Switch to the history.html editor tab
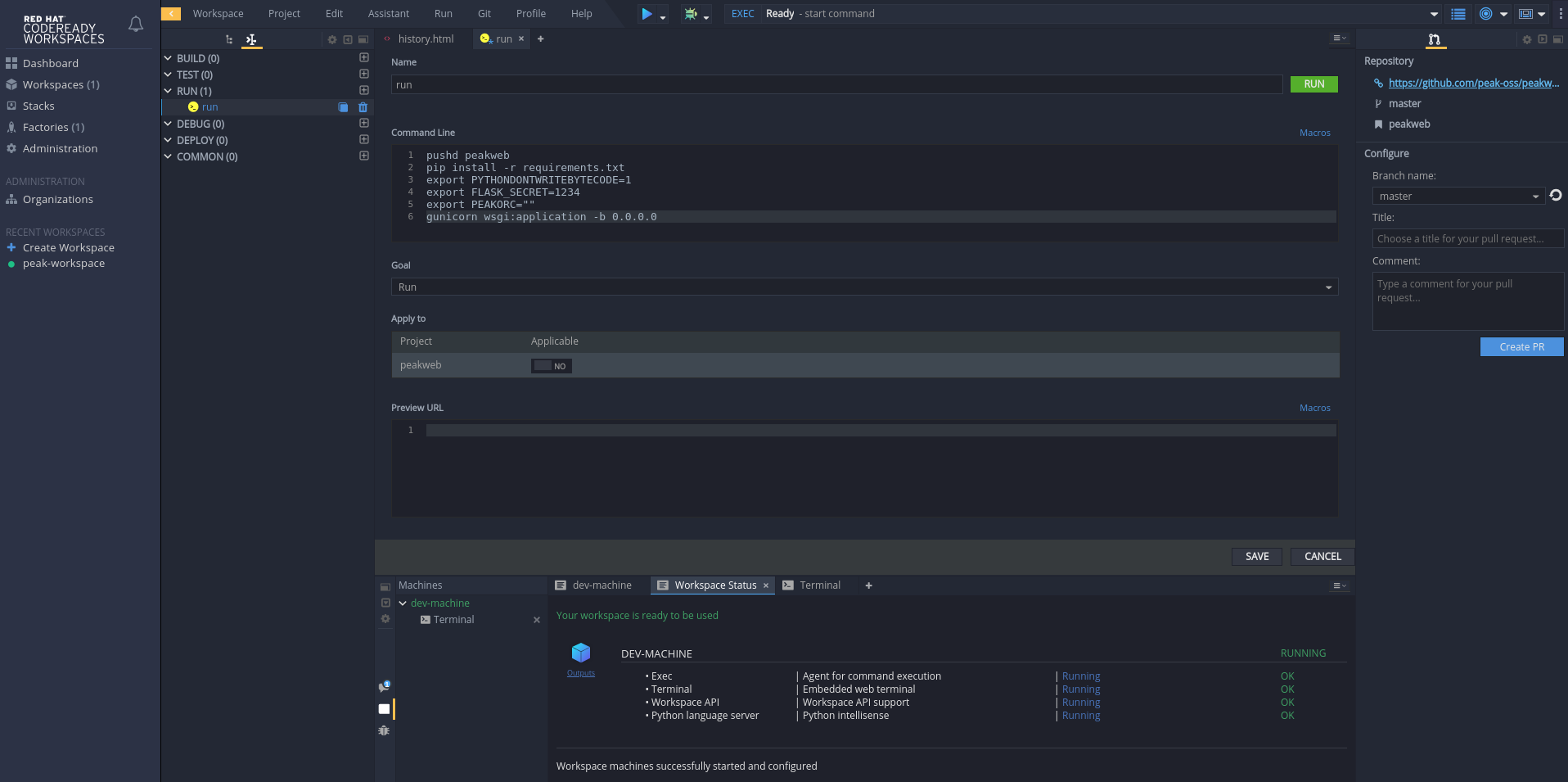The image size is (1568, 782). click(426, 38)
